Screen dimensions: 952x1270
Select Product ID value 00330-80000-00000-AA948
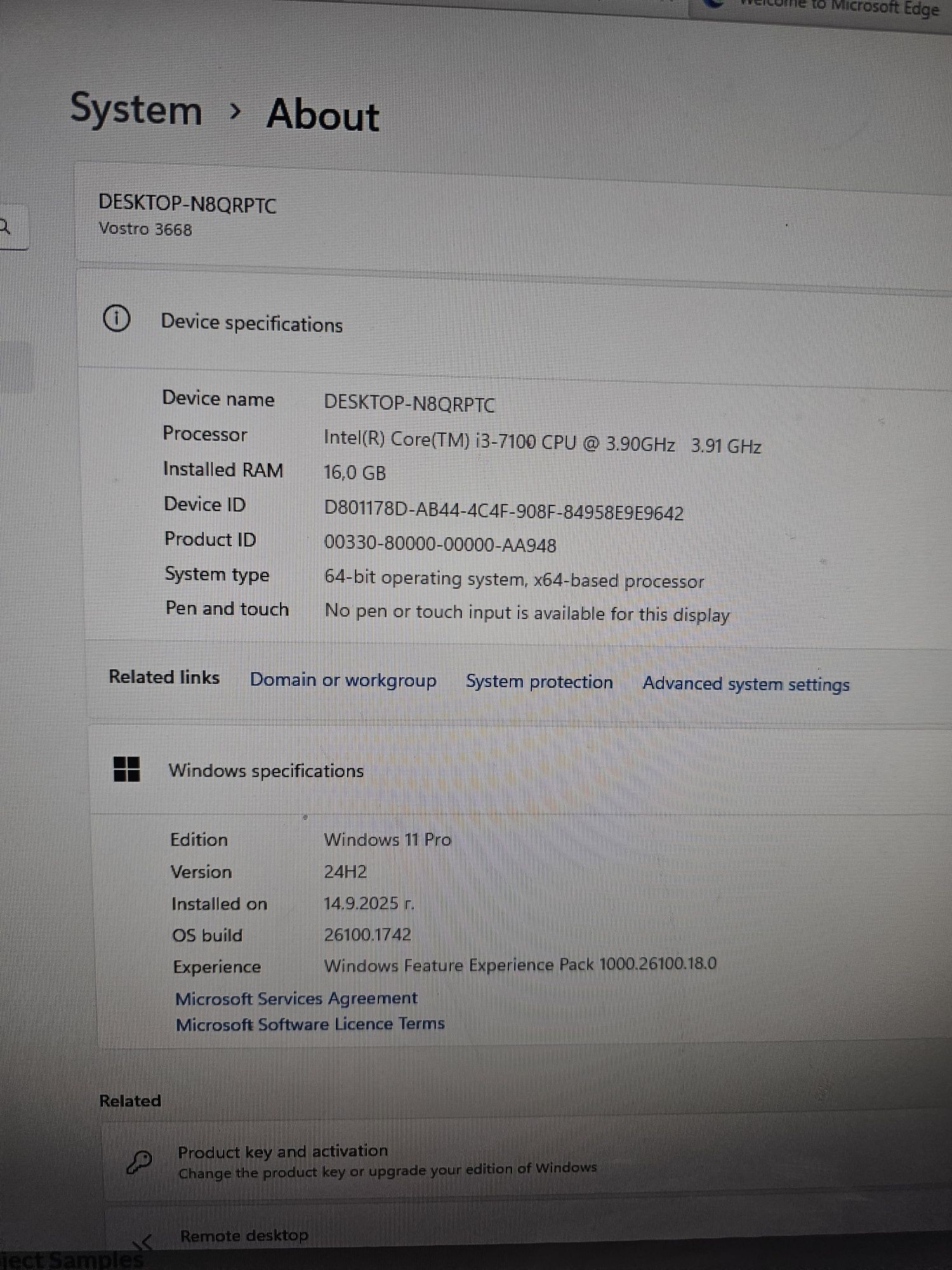tap(440, 544)
